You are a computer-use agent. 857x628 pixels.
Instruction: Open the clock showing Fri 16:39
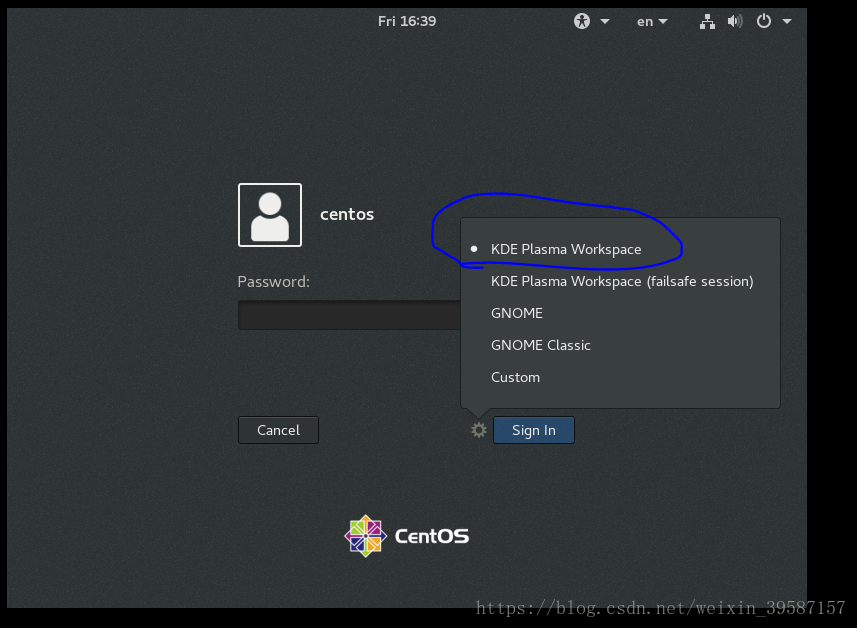tap(407, 21)
